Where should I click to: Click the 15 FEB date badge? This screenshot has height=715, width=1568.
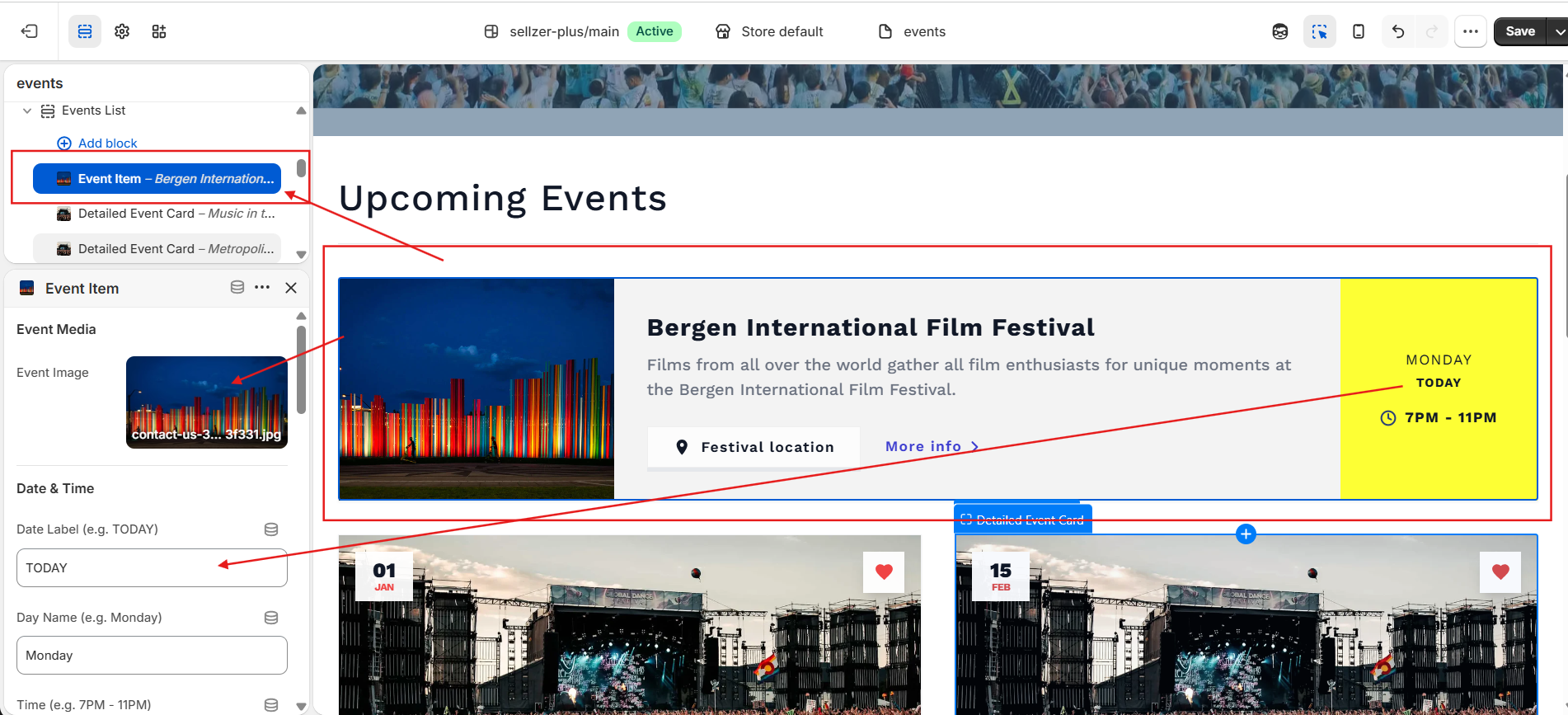pos(1001,576)
